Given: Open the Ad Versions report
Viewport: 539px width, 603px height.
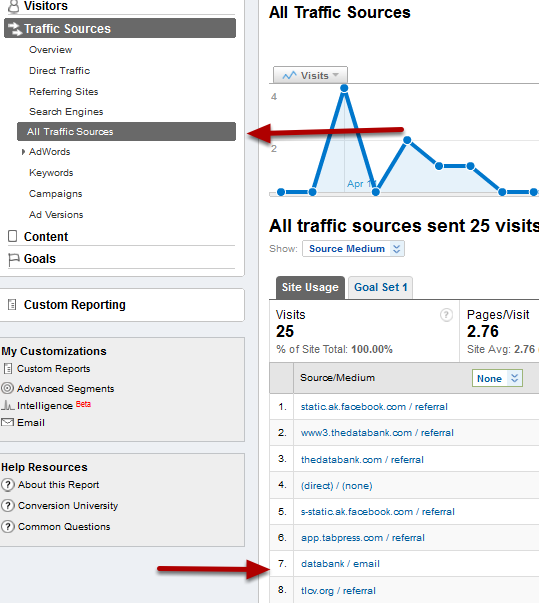Looking at the screenshot, I should pyautogui.click(x=56, y=215).
